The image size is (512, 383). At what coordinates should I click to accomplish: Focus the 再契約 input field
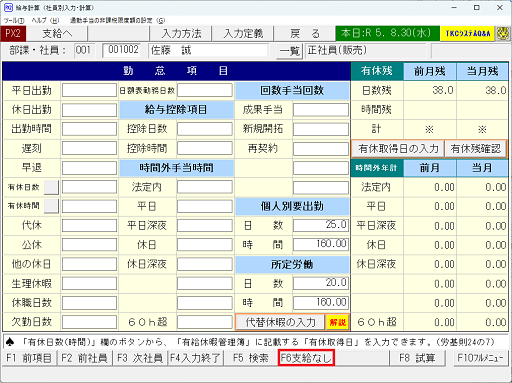coord(321,149)
